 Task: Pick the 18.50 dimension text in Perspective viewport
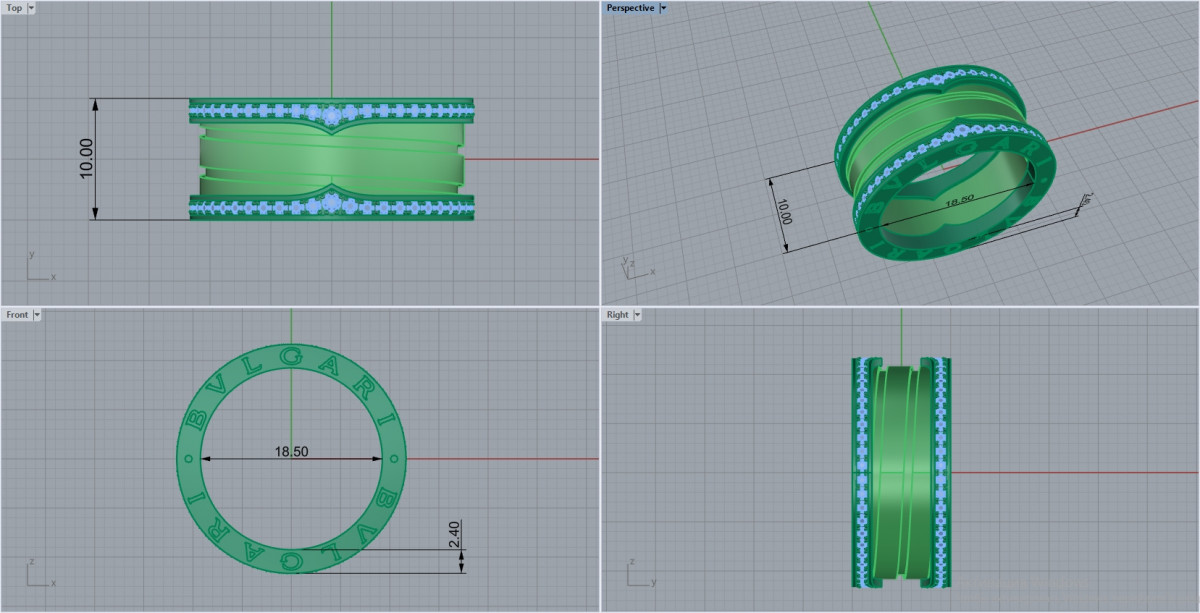coord(959,200)
